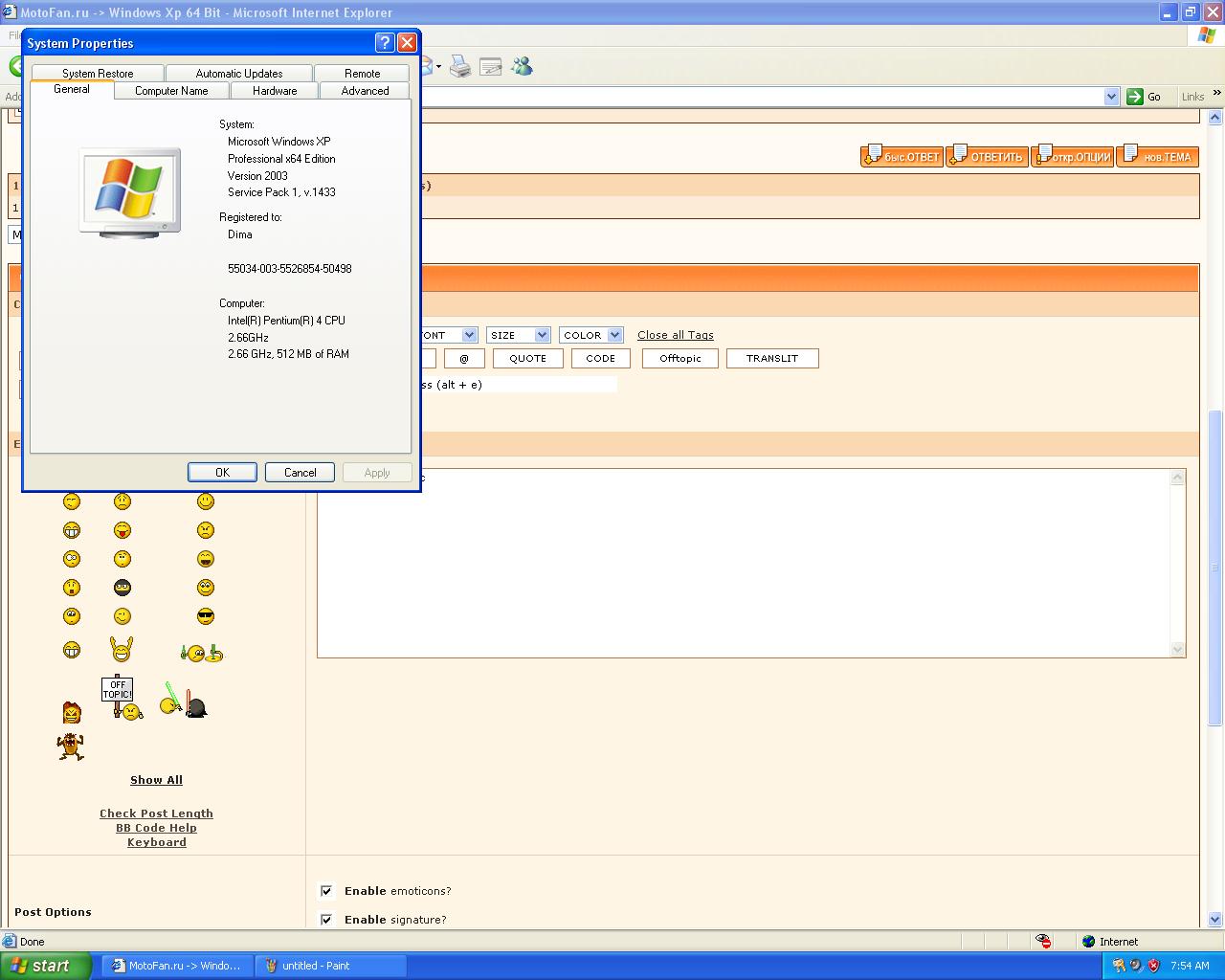
Task: Switch to the Computer Name tab
Action: [x=171, y=91]
